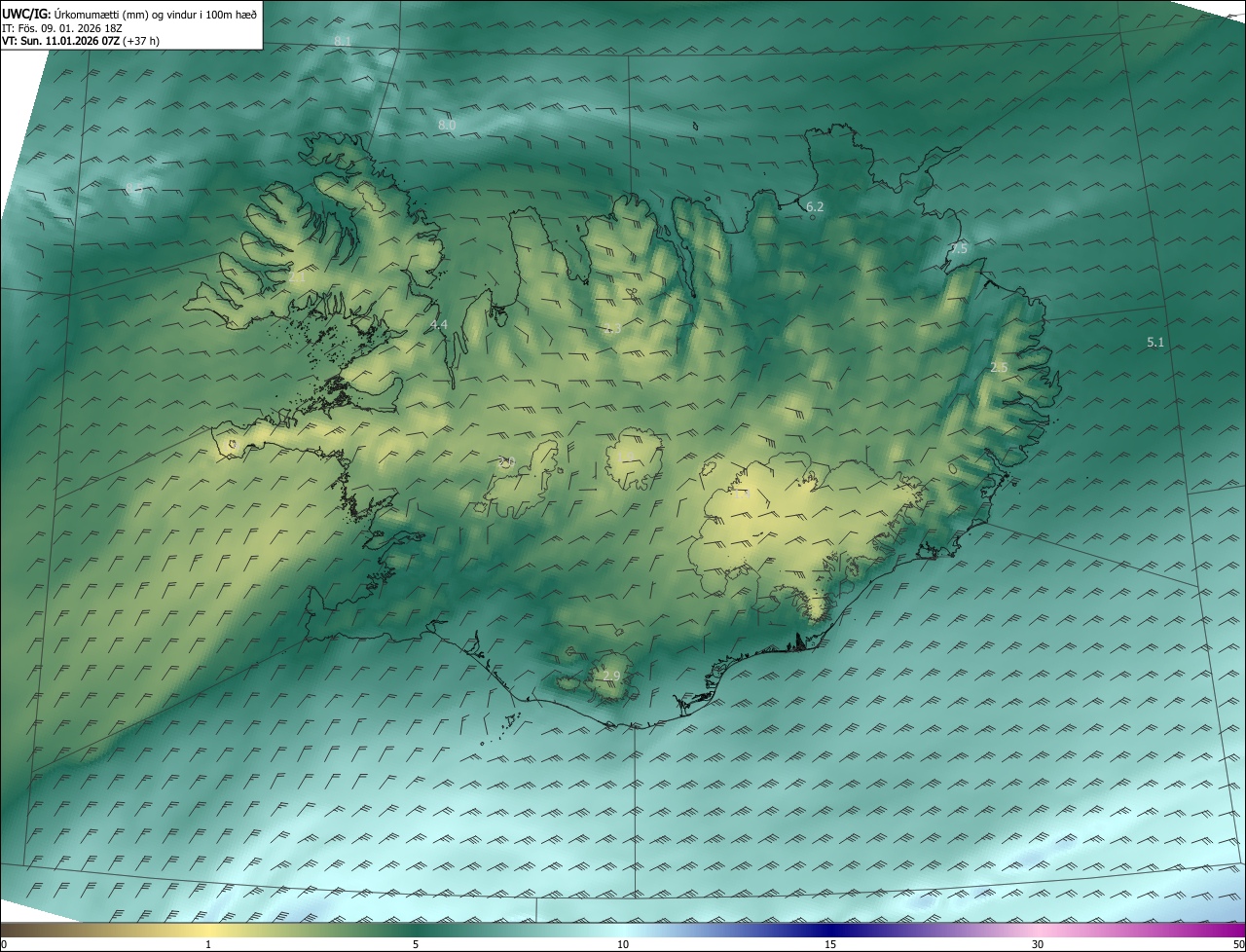Click the 2.9 value label on the south glacier

[x=611, y=676]
